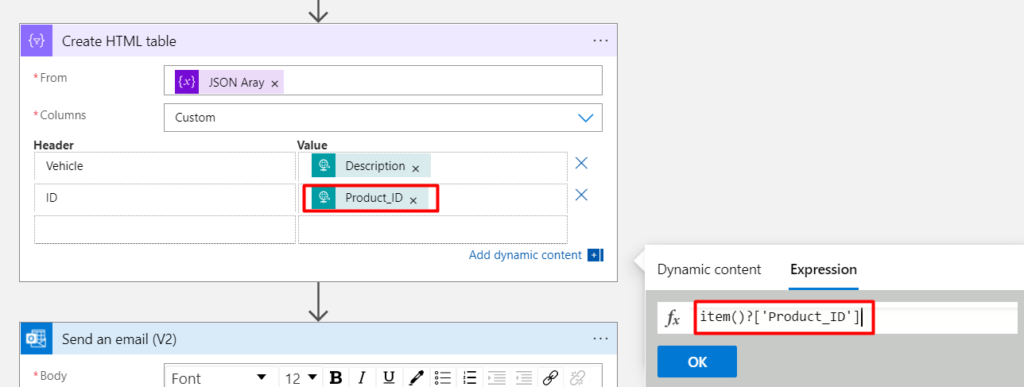
Task: Switch to the Expression tab
Action: [x=824, y=270]
